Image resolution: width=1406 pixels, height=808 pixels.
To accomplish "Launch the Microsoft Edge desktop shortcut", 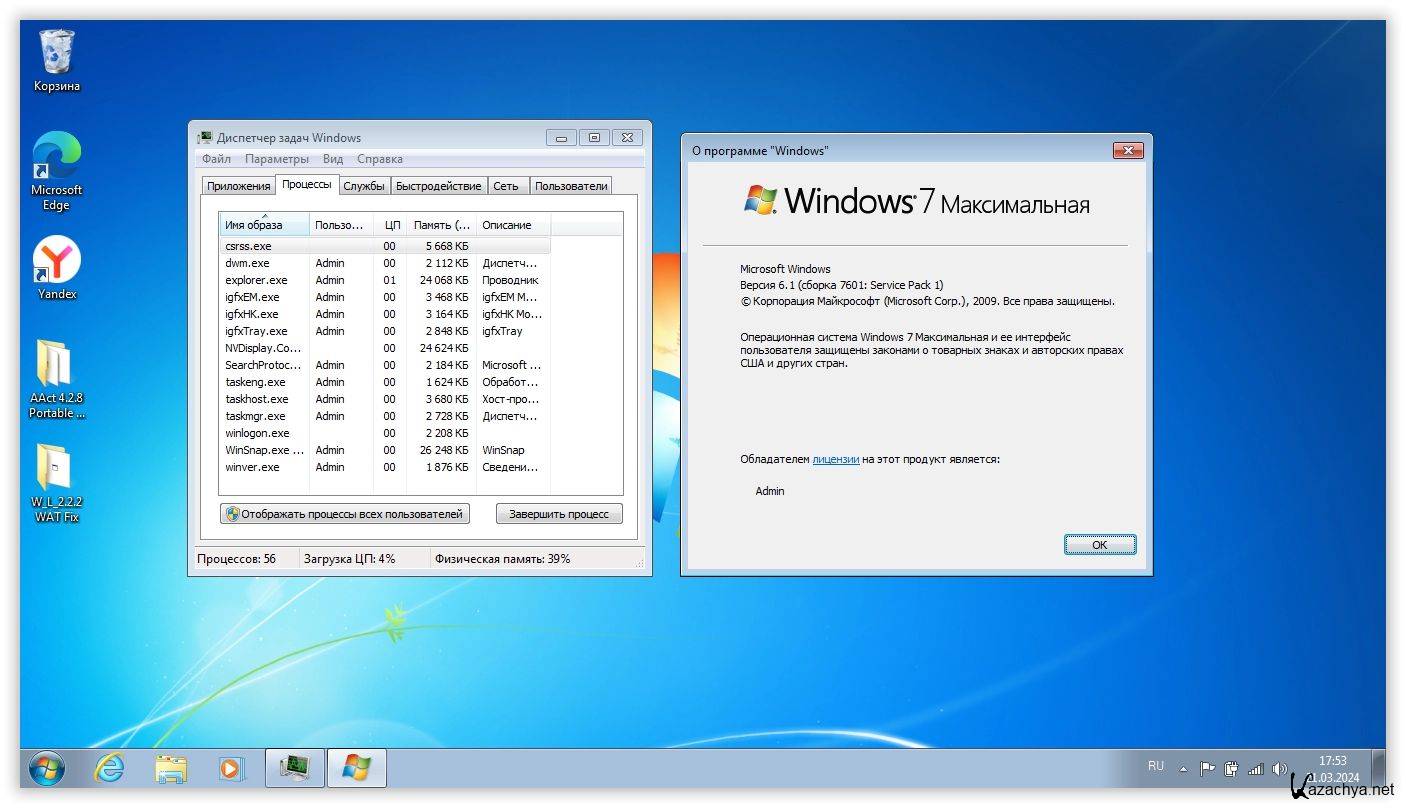I will click(57, 158).
